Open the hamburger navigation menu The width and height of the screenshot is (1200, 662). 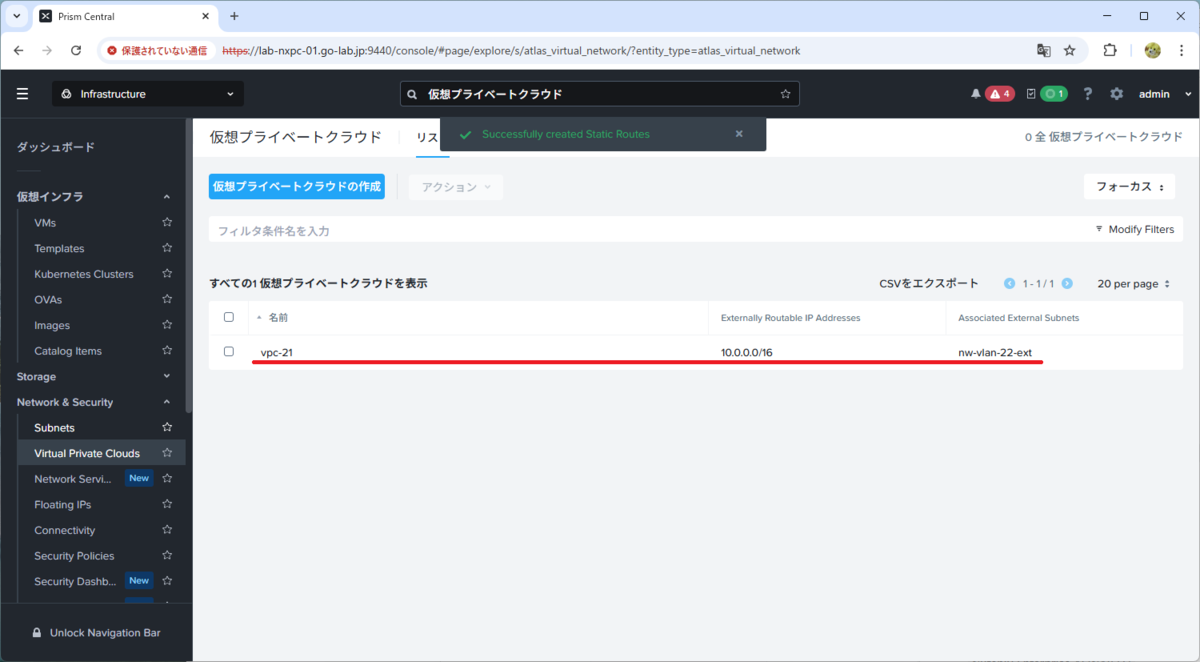pos(22,94)
